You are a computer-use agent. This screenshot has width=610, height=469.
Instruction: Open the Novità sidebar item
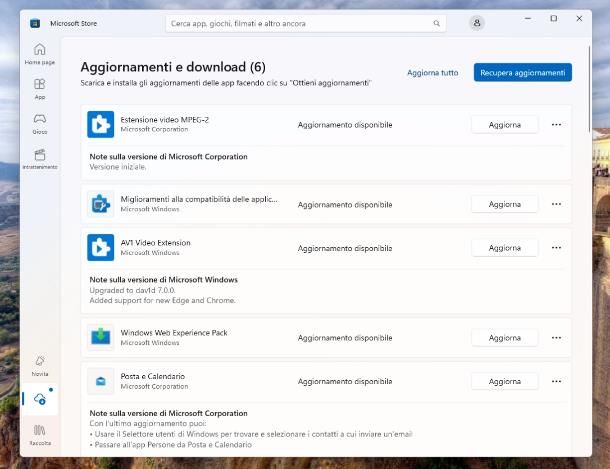(x=40, y=366)
